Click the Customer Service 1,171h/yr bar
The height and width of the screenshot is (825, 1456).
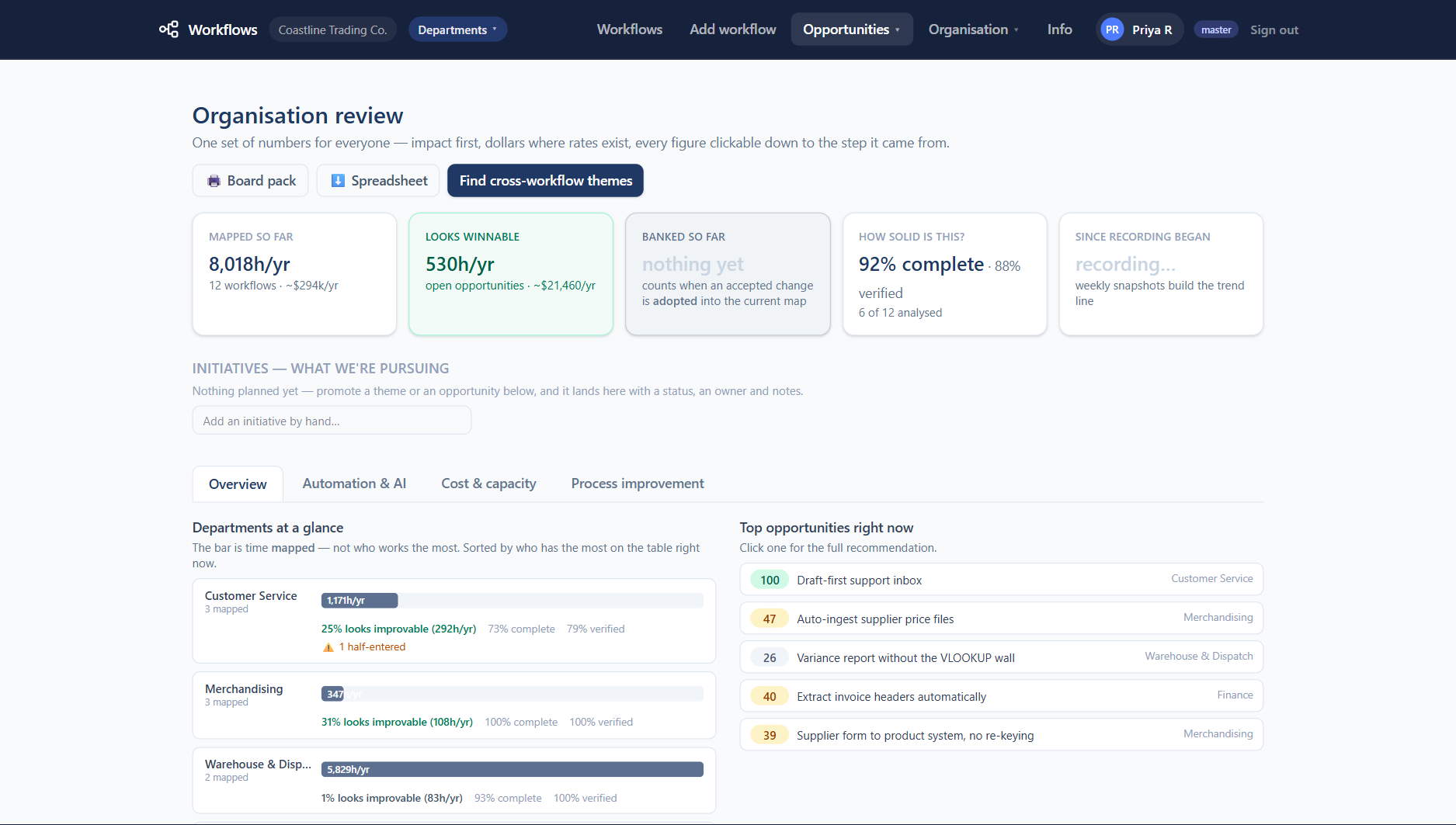pyautogui.click(x=360, y=601)
